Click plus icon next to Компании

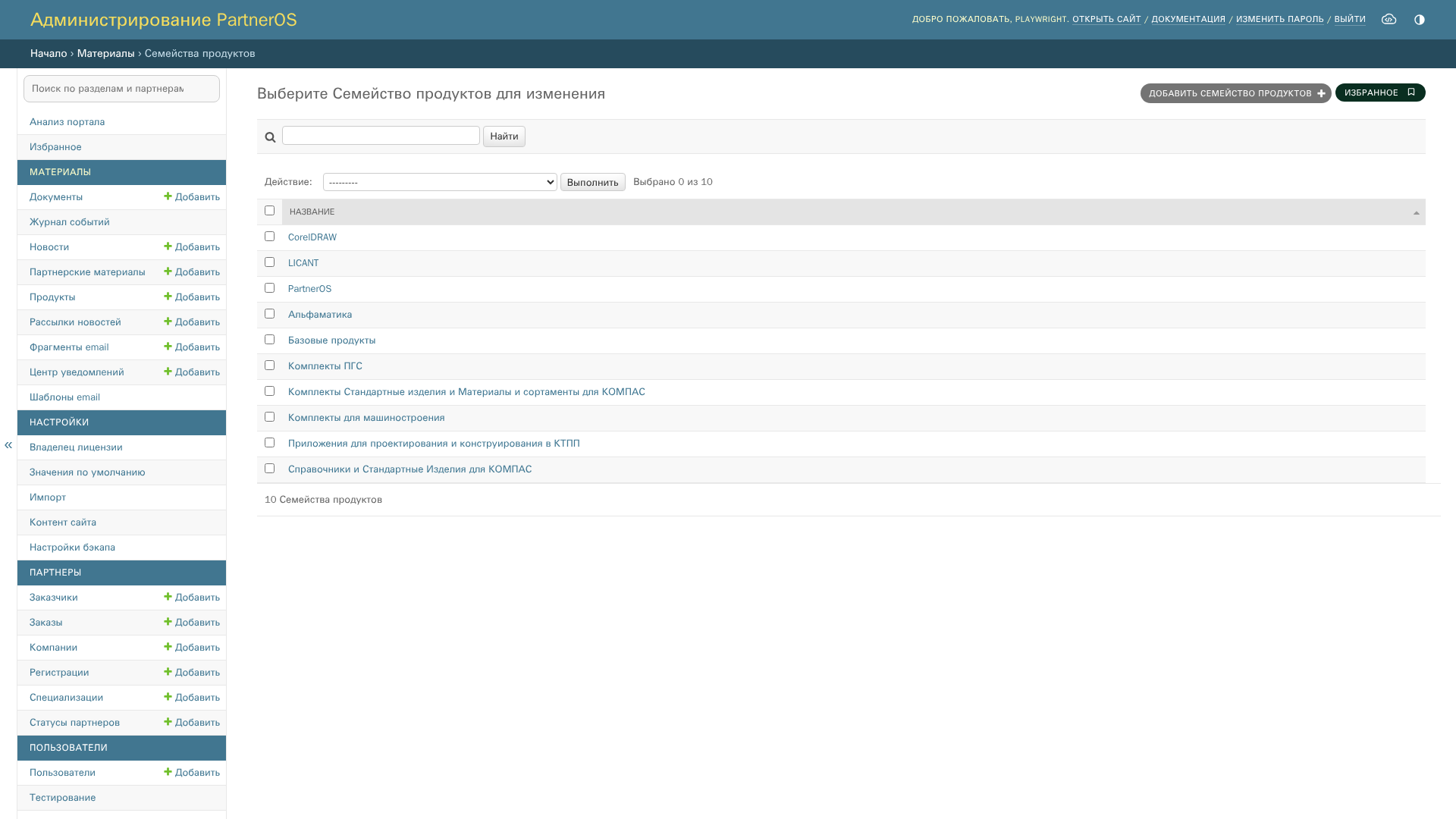coord(168,647)
